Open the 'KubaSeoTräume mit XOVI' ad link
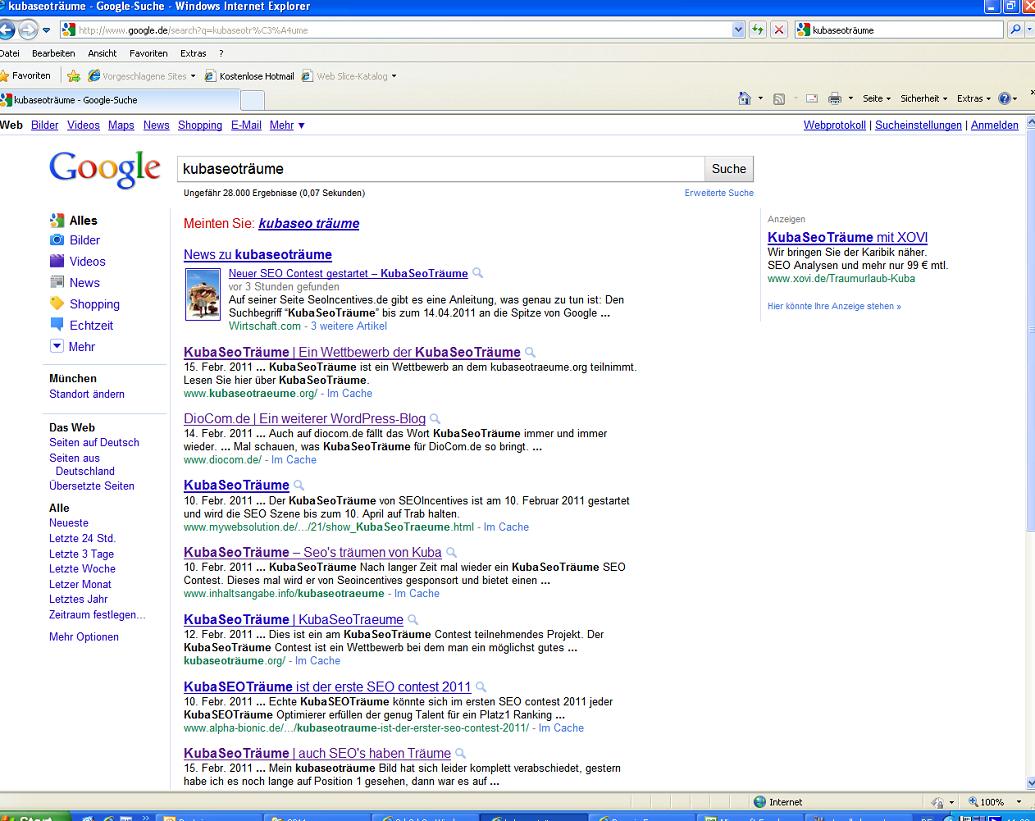Screen dimensions: 1035x821 [848, 238]
